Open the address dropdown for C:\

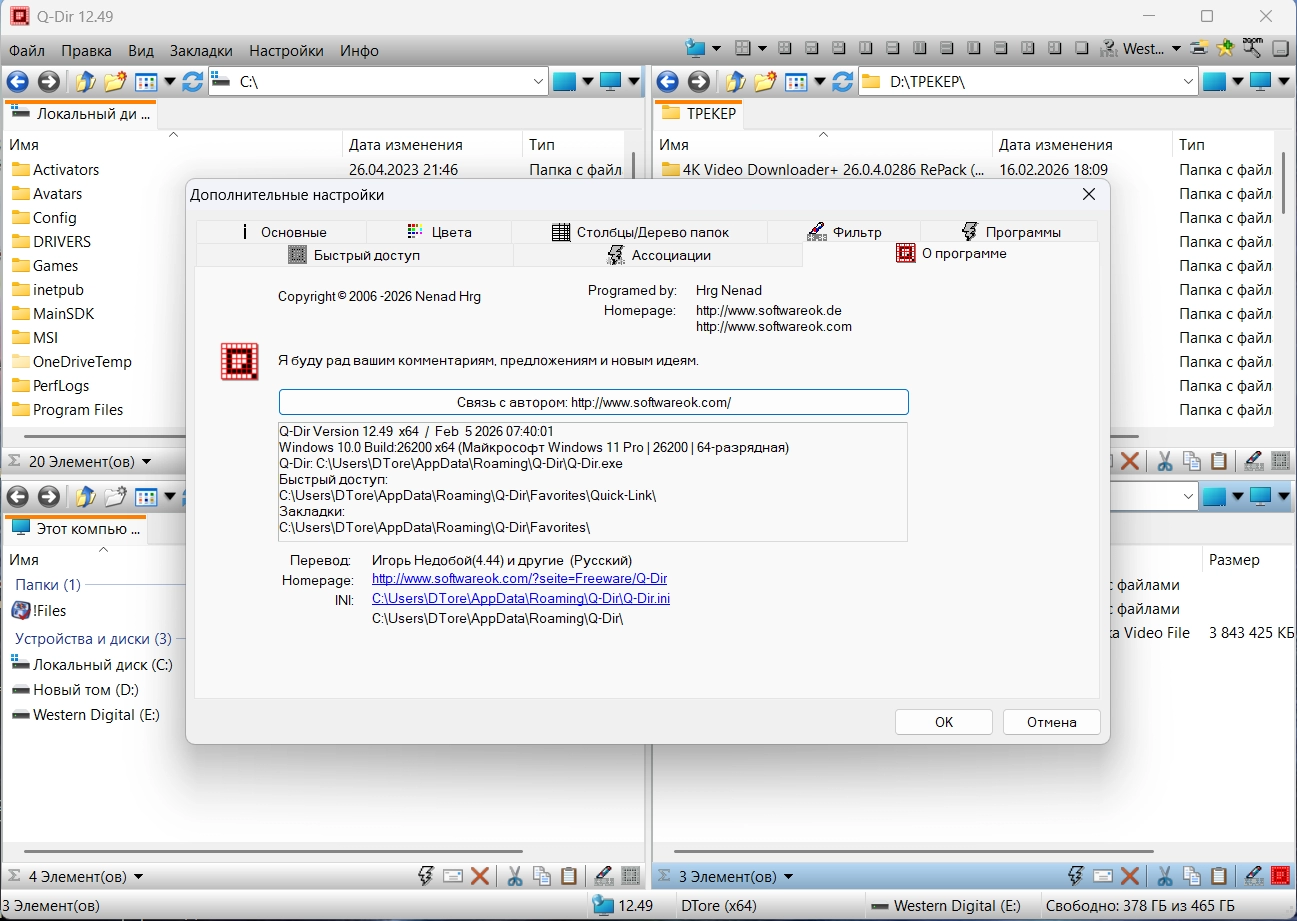click(x=538, y=82)
